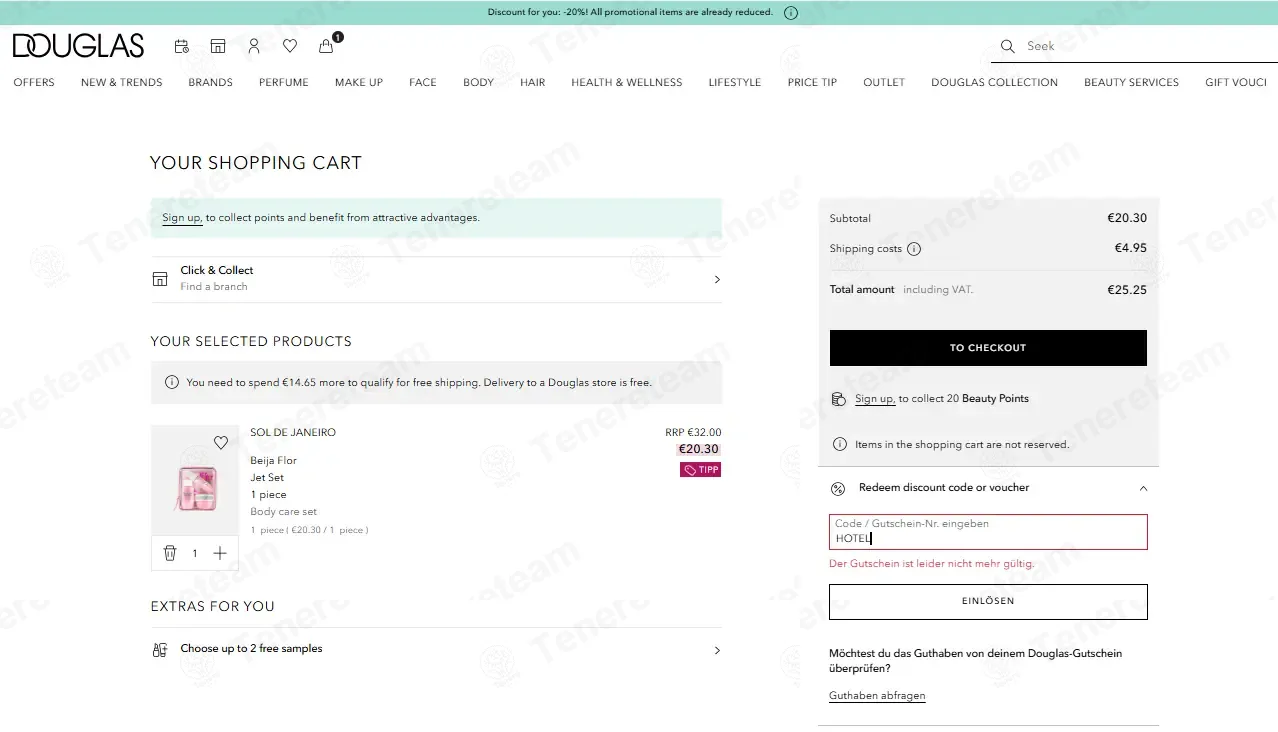Open the wishlist heart icon in header

(290, 46)
